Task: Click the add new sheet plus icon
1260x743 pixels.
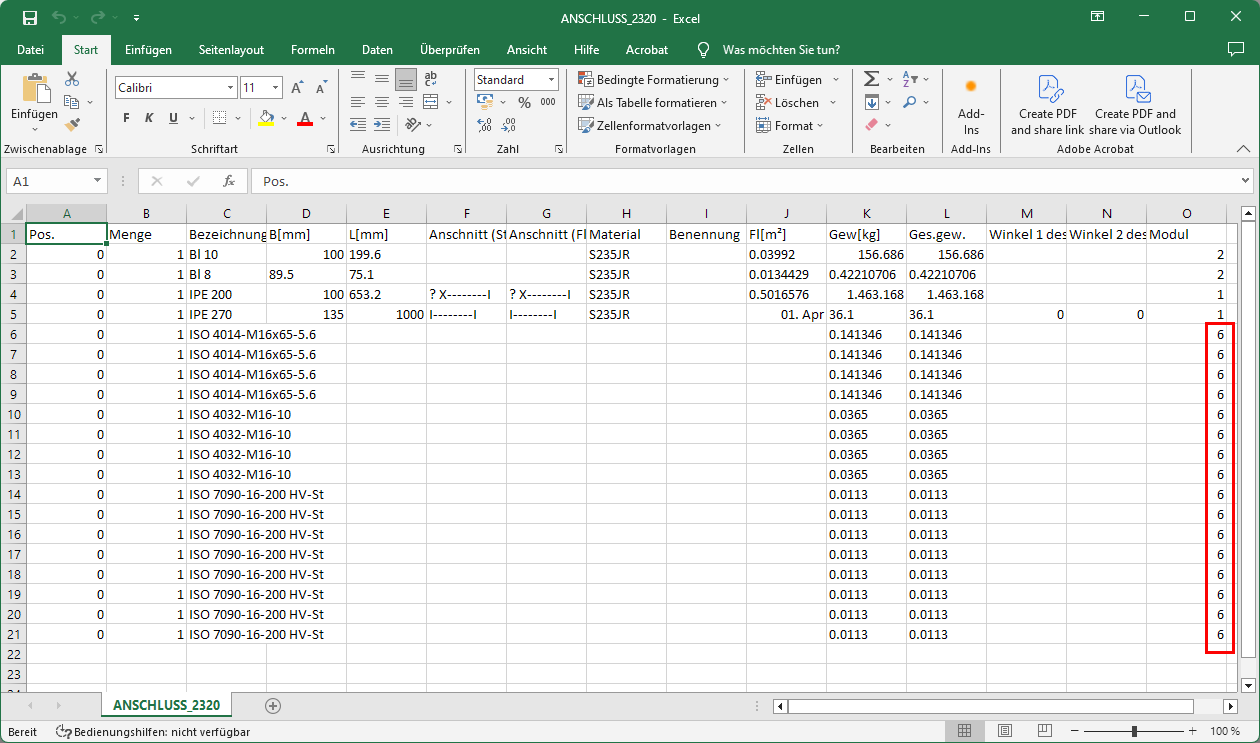Action: point(273,705)
